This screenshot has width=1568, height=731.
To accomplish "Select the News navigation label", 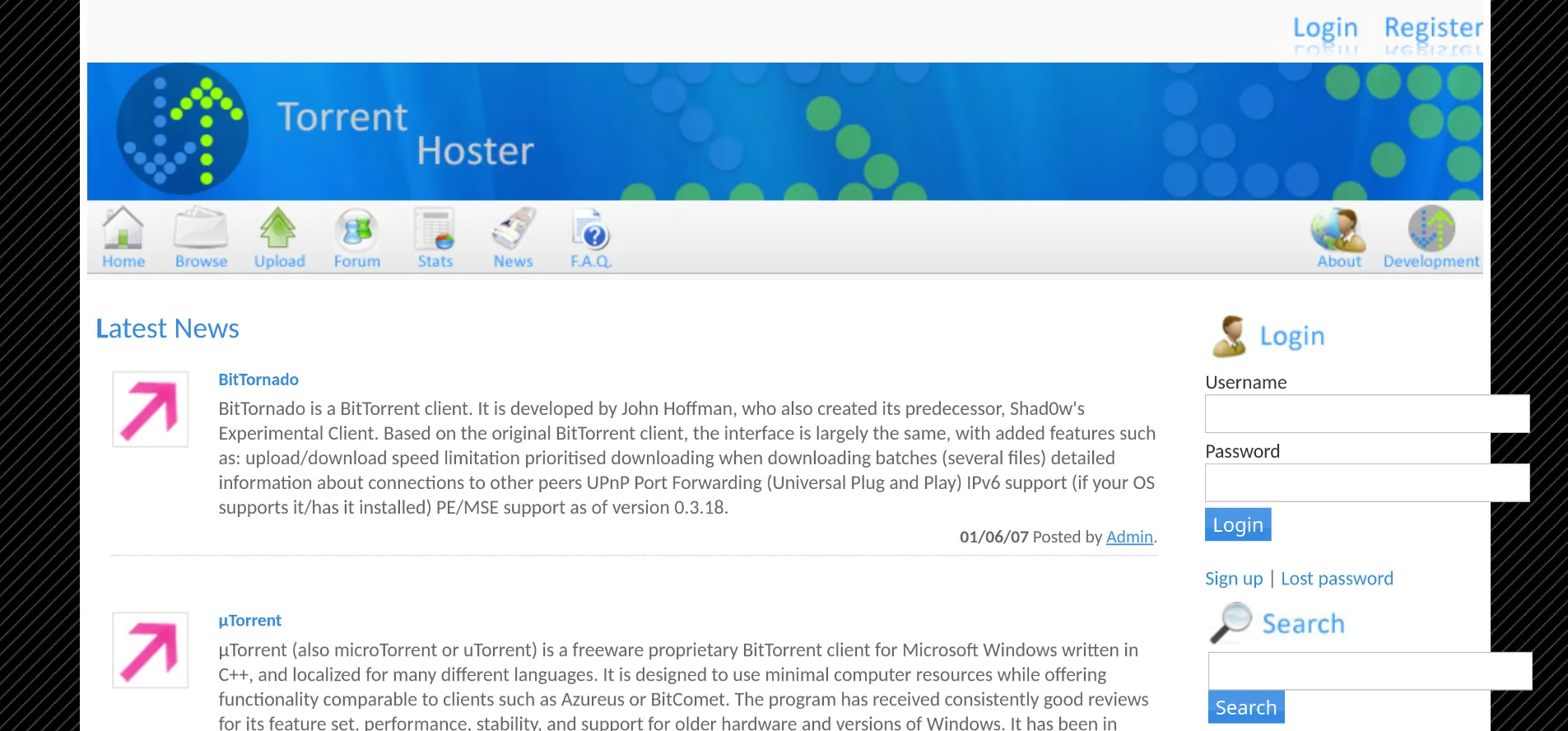I will (x=513, y=261).
